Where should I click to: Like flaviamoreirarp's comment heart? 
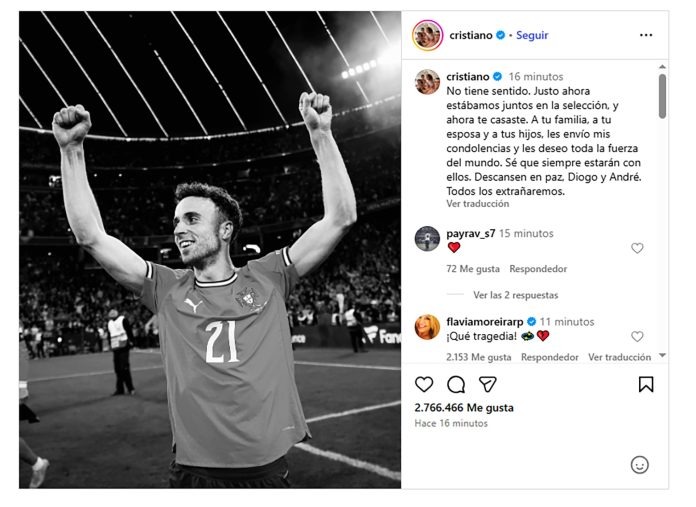tap(637, 337)
